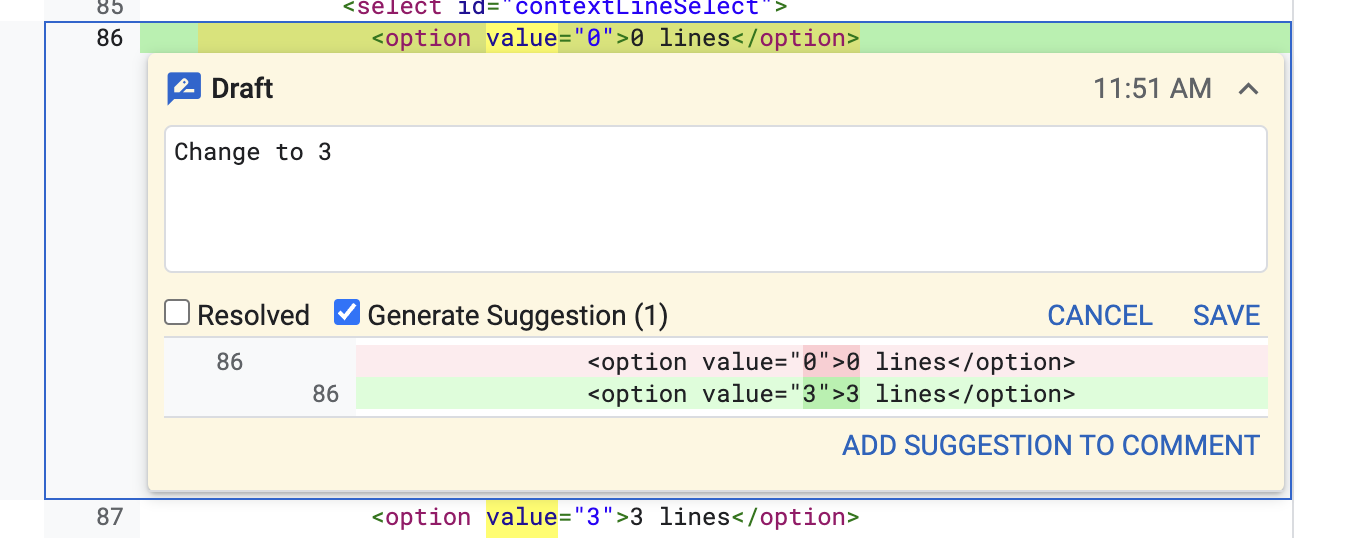Image resolution: width=1348 pixels, height=538 pixels.
Task: Uncheck the Generate Suggestion checkbox
Action: 347,314
